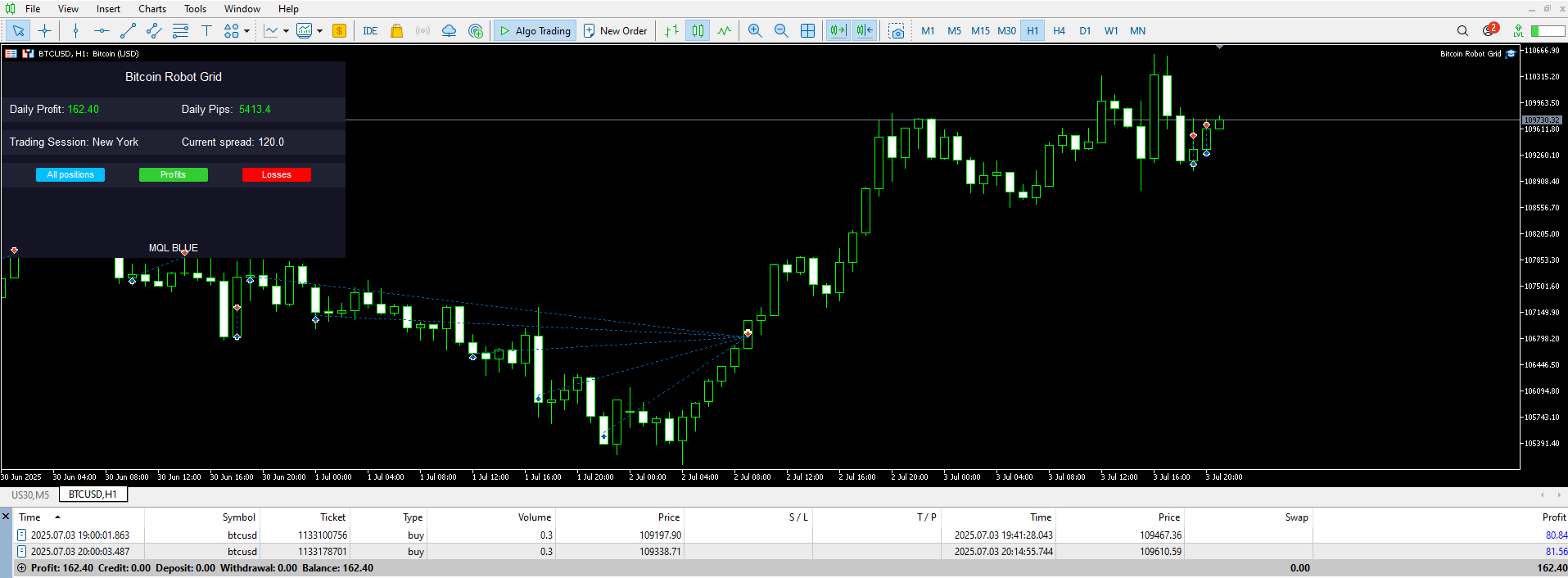Open a New Order dialog
1568x578 pixels.
click(x=615, y=31)
